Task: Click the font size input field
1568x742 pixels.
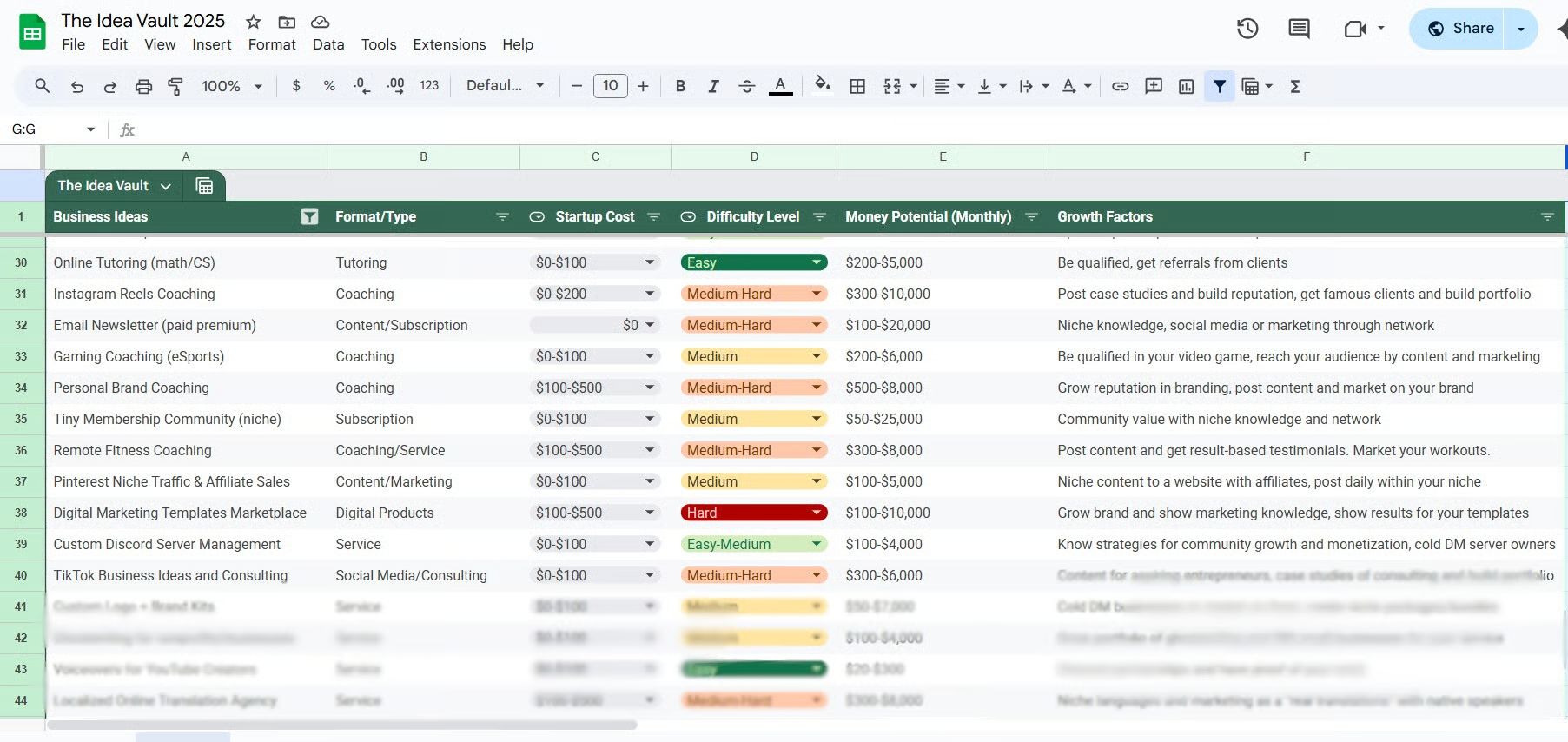Action: [x=610, y=86]
